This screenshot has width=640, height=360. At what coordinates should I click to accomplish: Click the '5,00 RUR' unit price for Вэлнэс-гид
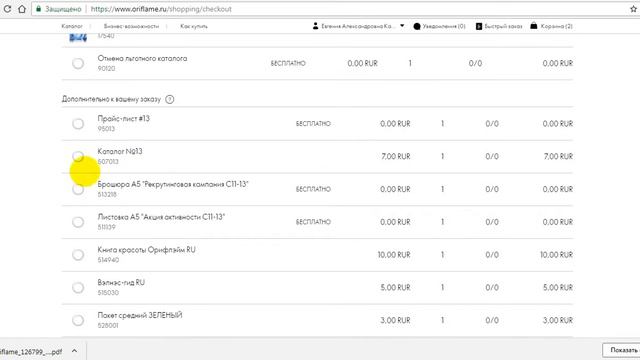[396, 287]
